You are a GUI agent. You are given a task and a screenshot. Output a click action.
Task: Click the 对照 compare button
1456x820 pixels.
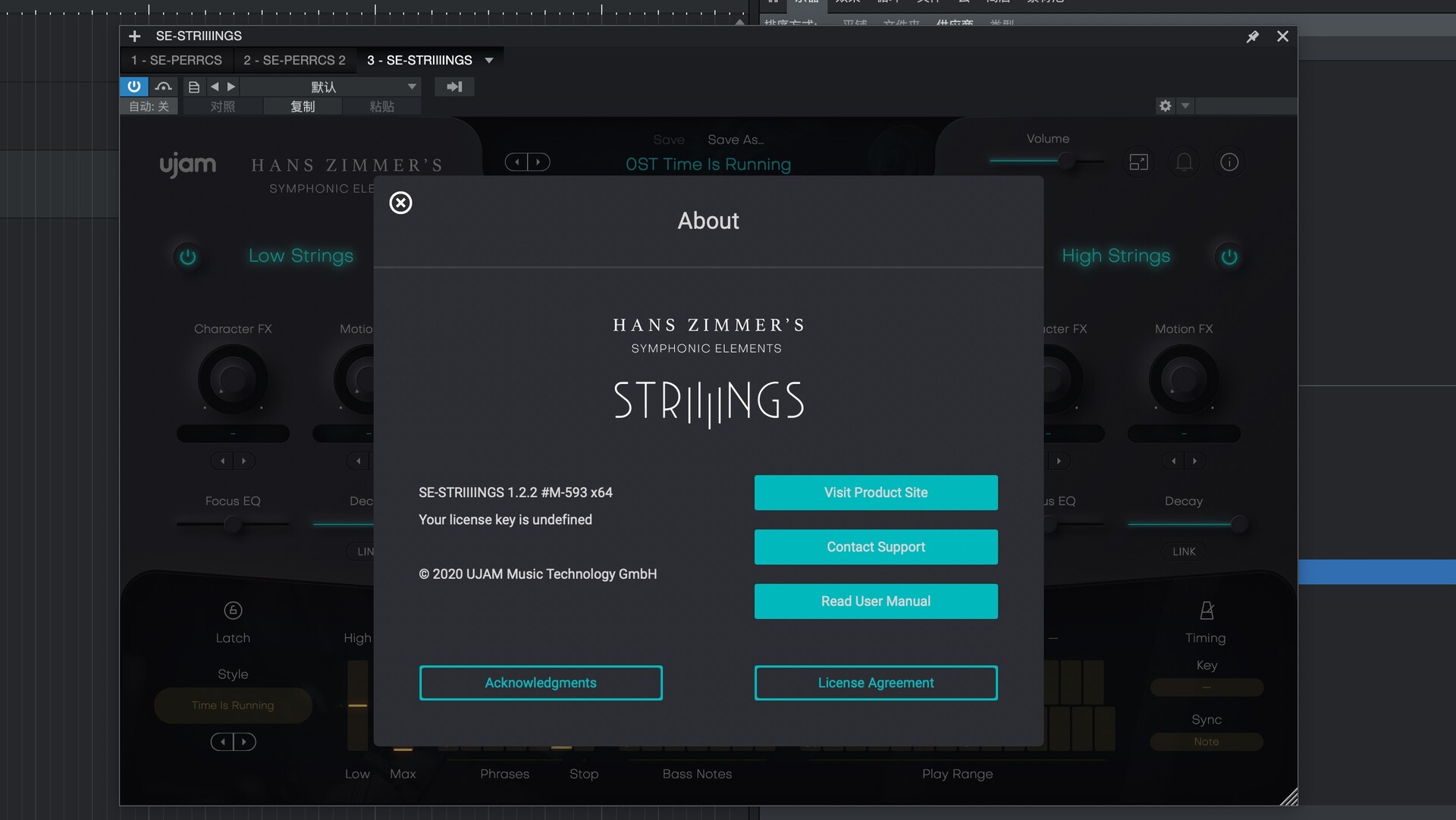coord(222,107)
